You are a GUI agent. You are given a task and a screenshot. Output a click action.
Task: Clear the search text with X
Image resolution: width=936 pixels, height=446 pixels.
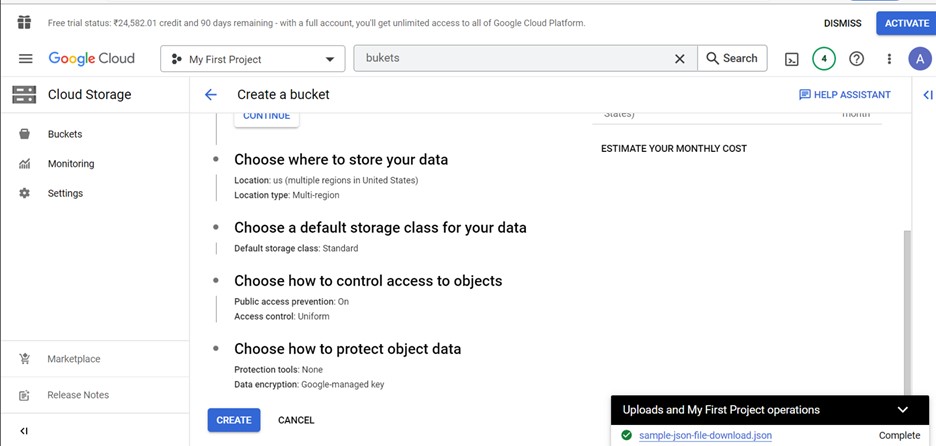coord(680,59)
